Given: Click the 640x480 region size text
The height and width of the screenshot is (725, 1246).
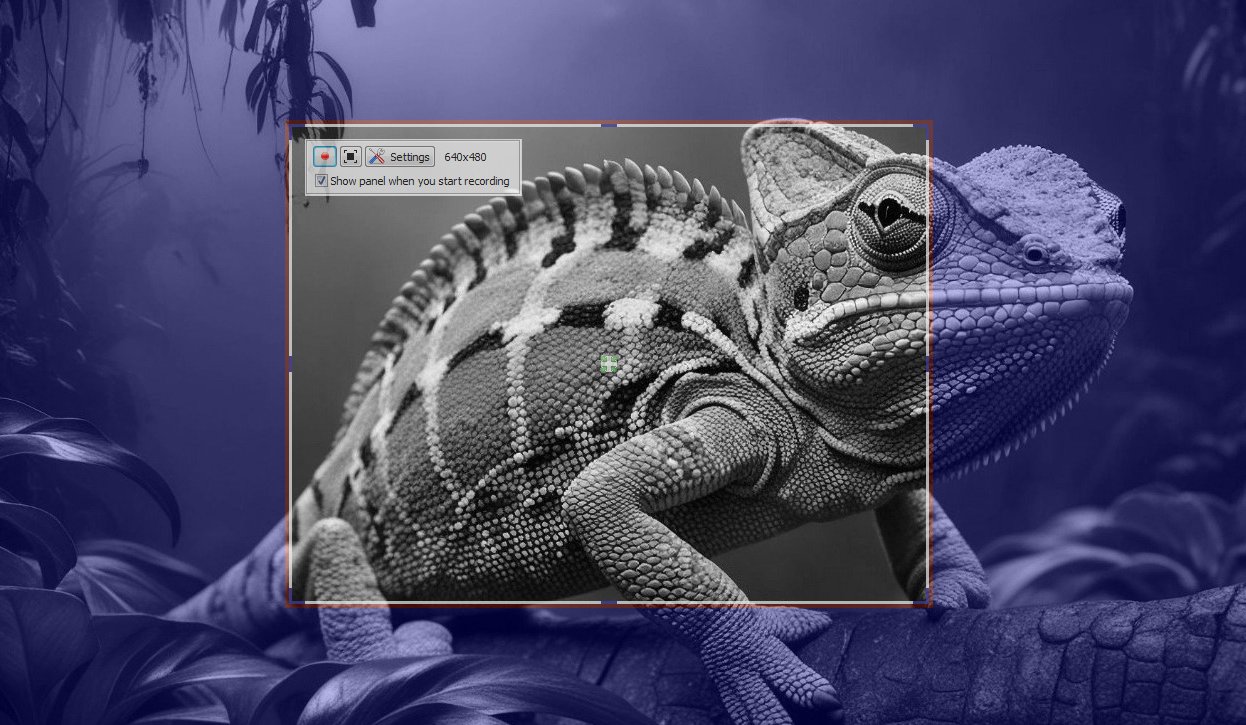Looking at the screenshot, I should point(465,157).
